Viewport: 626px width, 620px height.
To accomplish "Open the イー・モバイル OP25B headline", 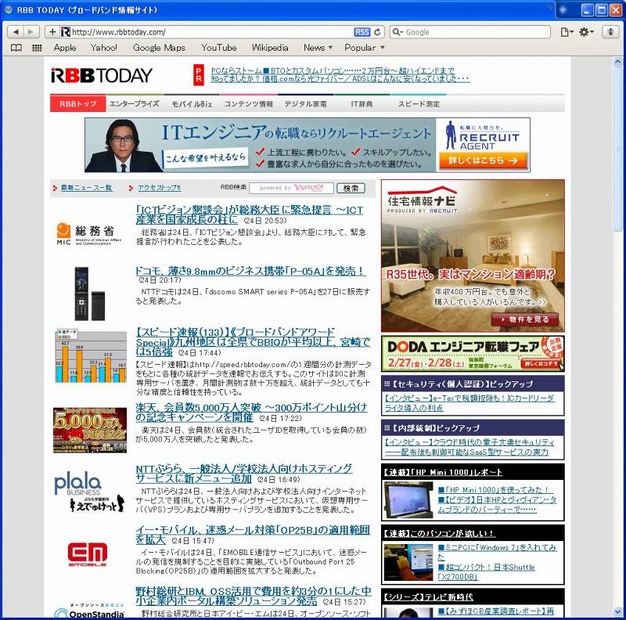I will (253, 535).
